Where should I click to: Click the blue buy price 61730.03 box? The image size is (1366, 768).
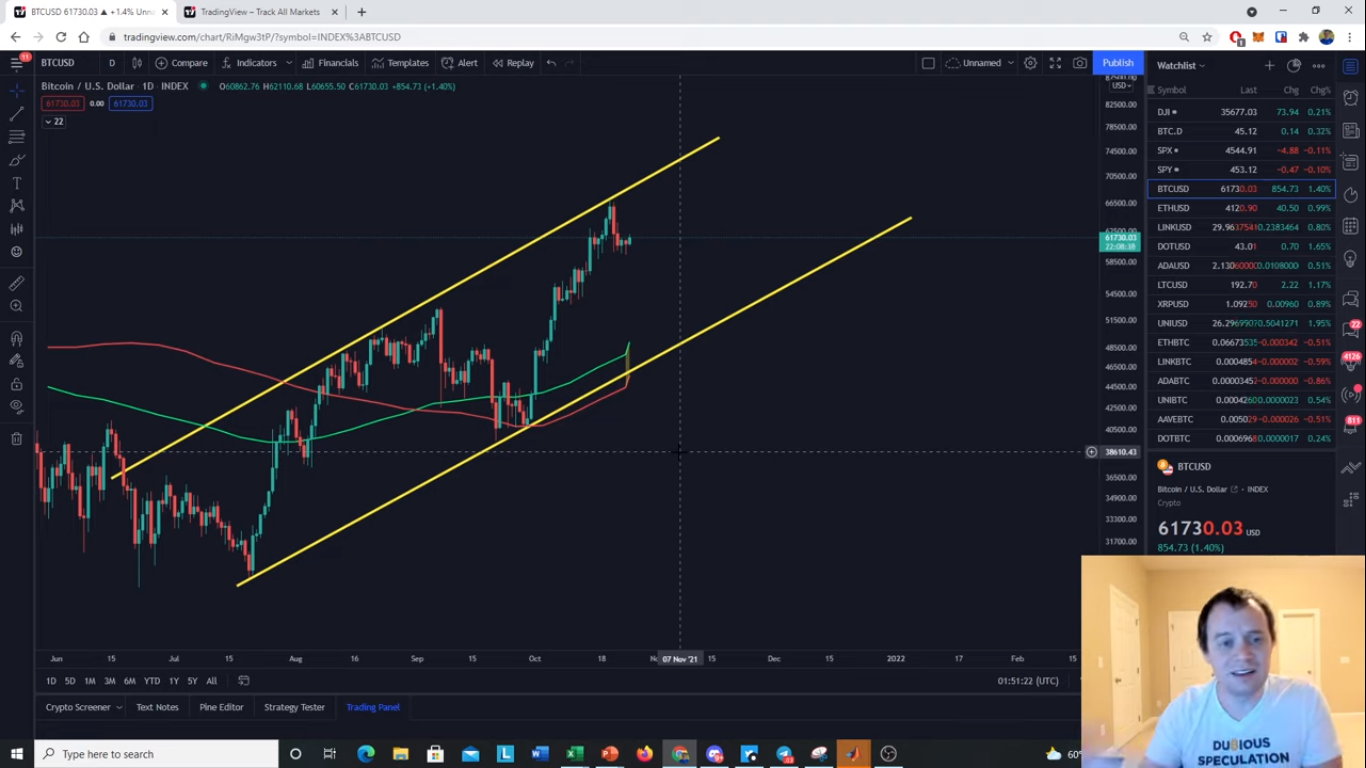[130, 104]
